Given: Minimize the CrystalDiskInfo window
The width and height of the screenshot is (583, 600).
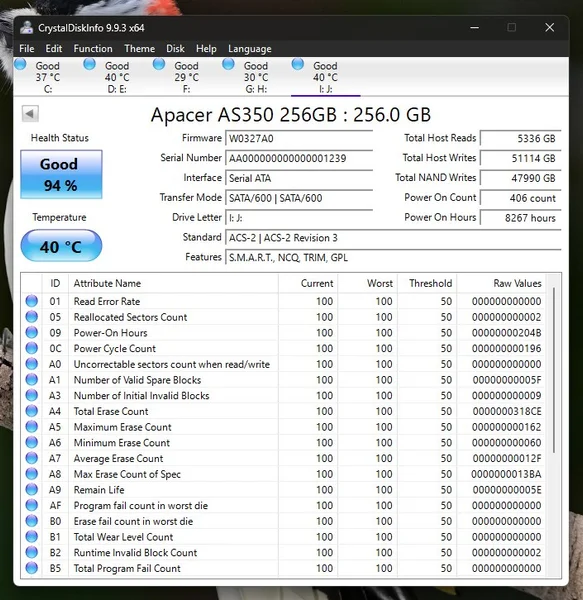Looking at the screenshot, I should coord(475,28).
